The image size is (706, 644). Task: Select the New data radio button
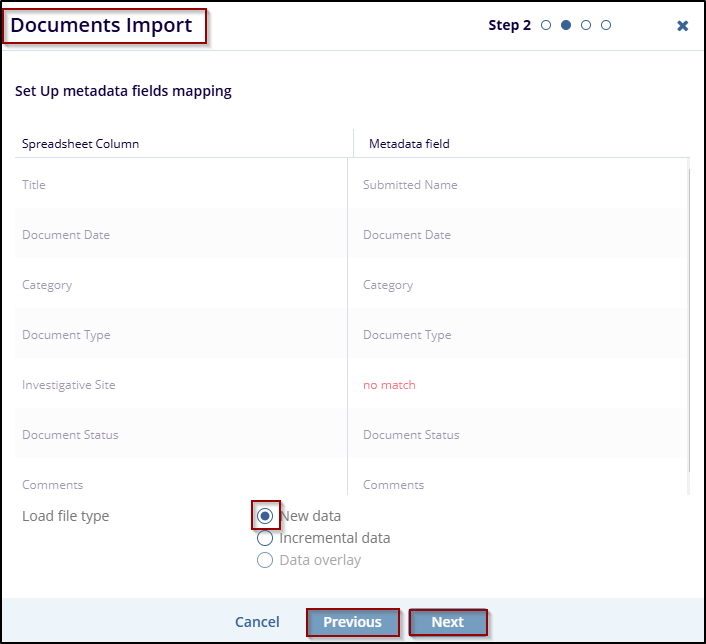(x=265, y=516)
